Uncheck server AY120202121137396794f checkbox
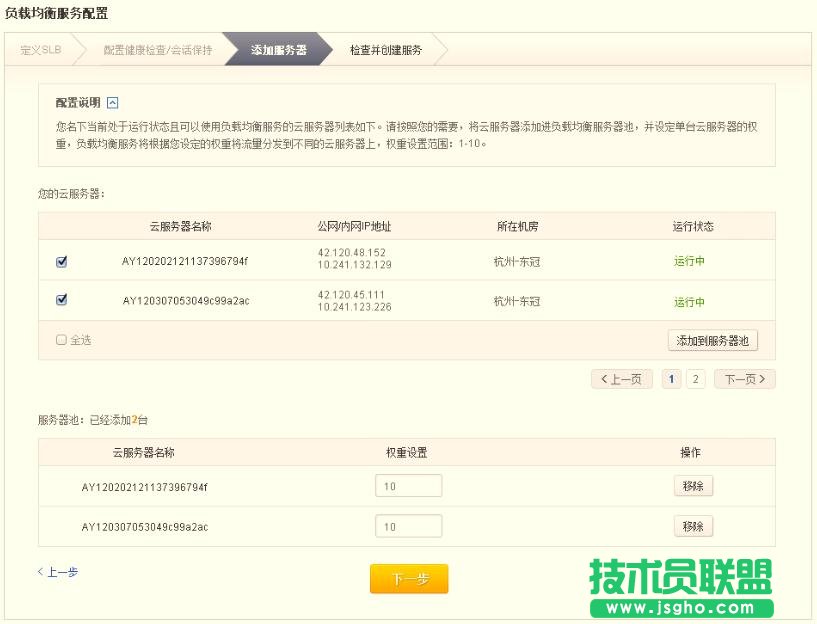 point(62,262)
